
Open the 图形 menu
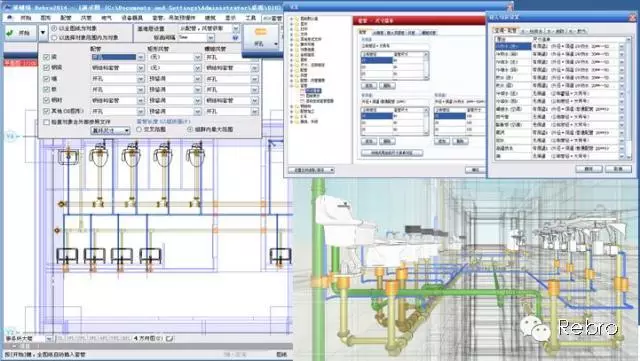pos(45,18)
